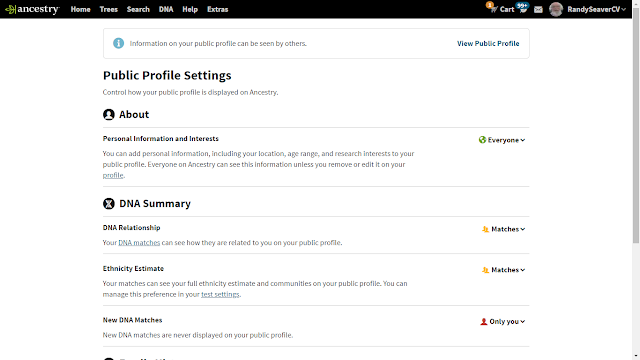Click the DNA Summary helix icon

[x=109, y=203]
